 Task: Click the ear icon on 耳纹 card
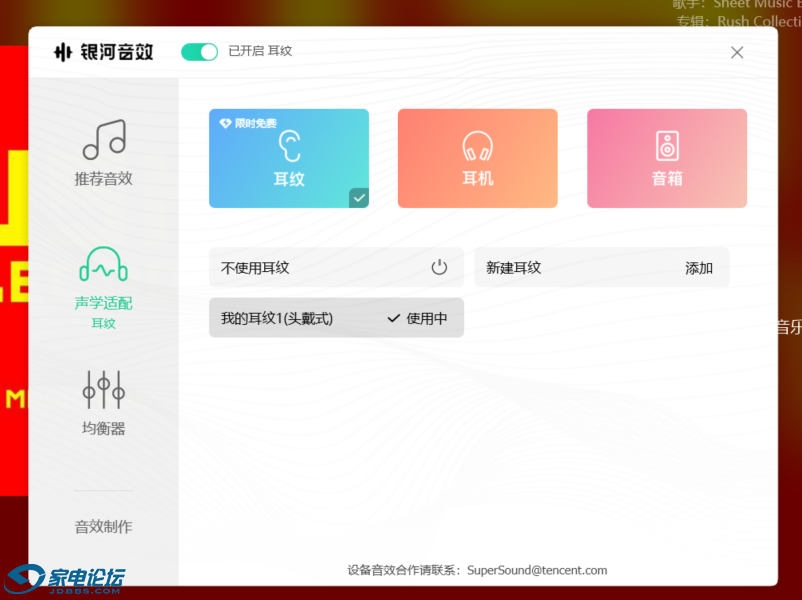[289, 147]
